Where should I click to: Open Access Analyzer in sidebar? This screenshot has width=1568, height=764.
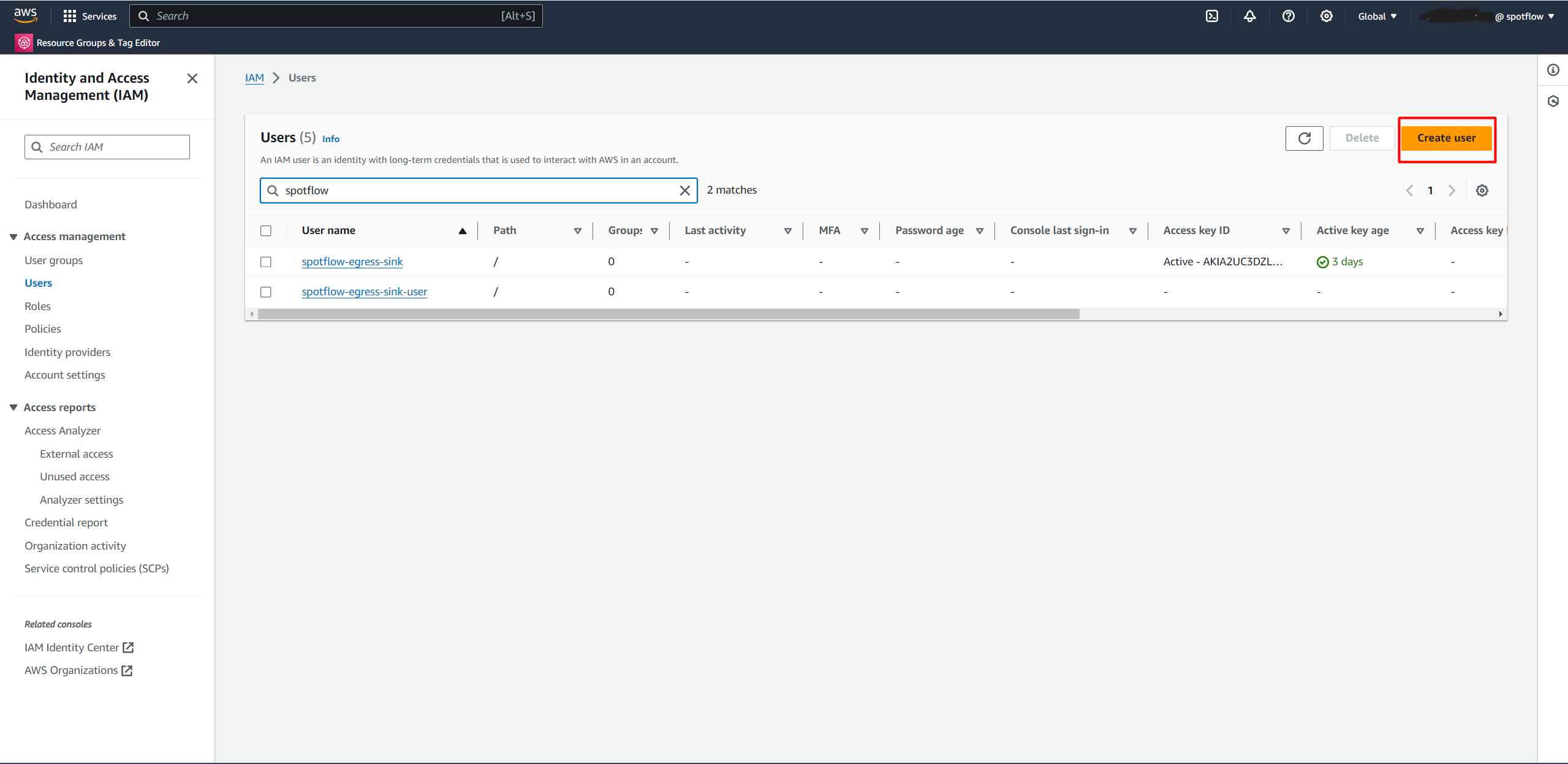(62, 431)
